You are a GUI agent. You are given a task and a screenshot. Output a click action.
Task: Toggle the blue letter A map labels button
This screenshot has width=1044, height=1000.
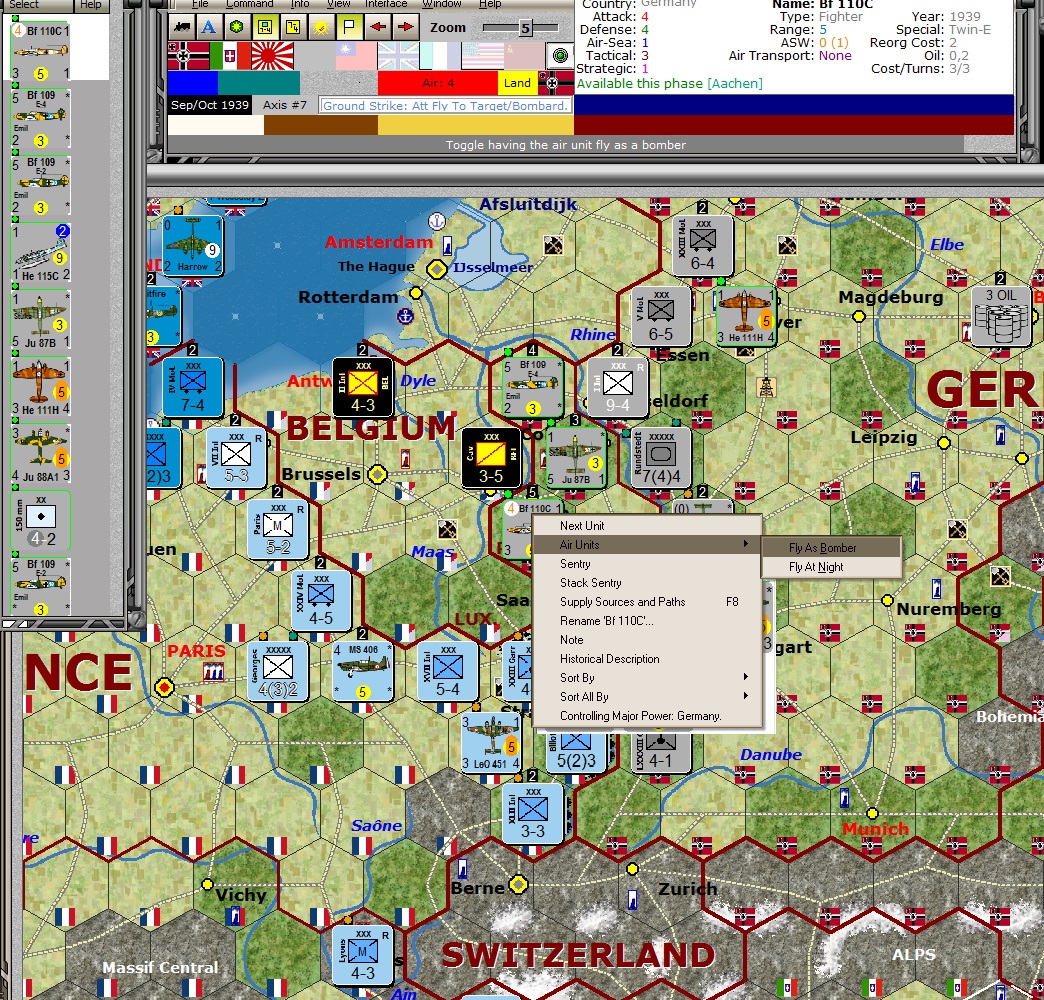(x=209, y=27)
